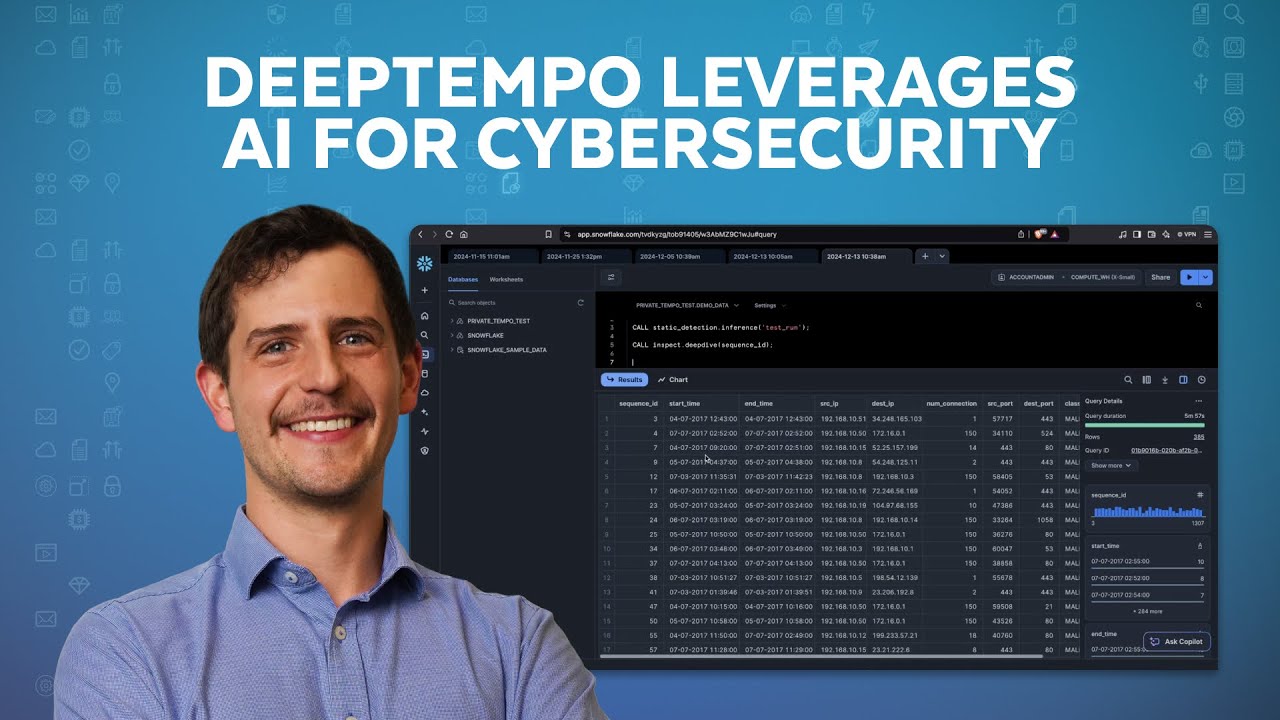The width and height of the screenshot is (1280, 720).
Task: Click the query duration progress bar
Action: click(1147, 425)
